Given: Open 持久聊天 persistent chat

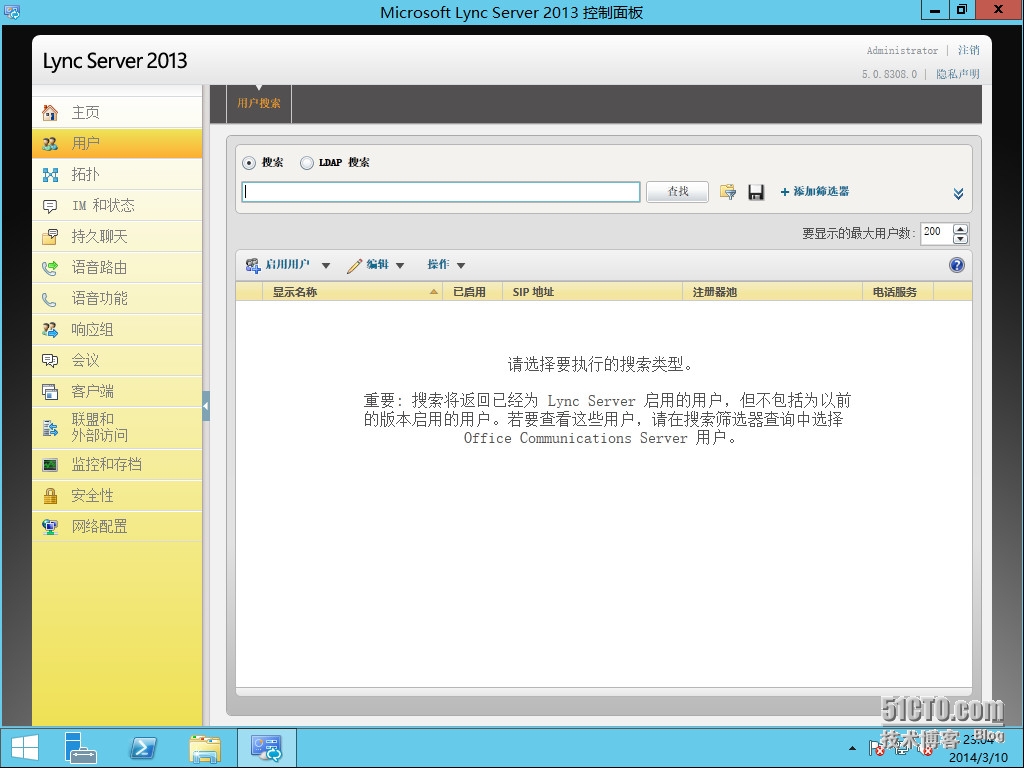Looking at the screenshot, I should [117, 236].
